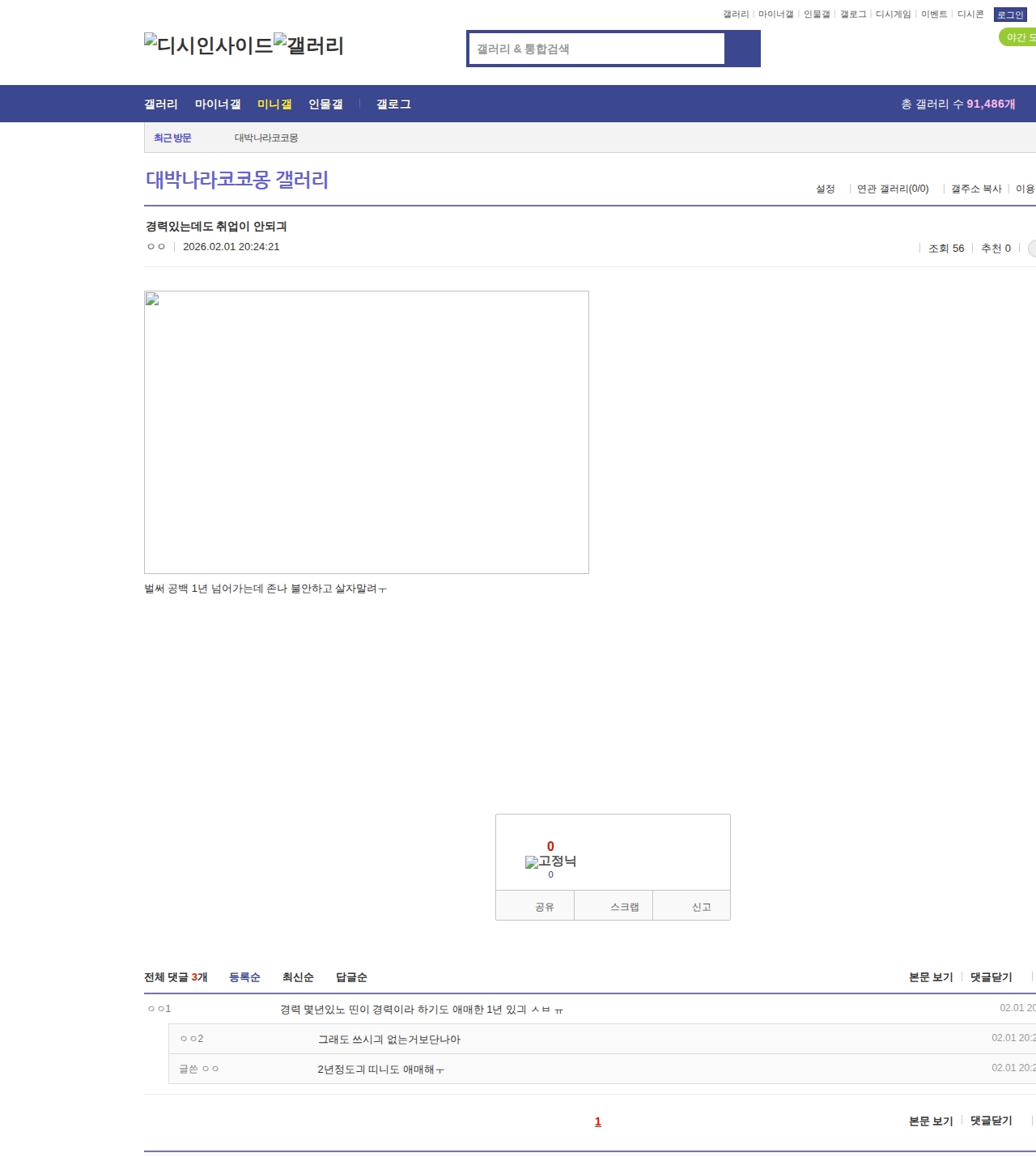
Task: Open 디시콘 link at top
Action: (970, 15)
